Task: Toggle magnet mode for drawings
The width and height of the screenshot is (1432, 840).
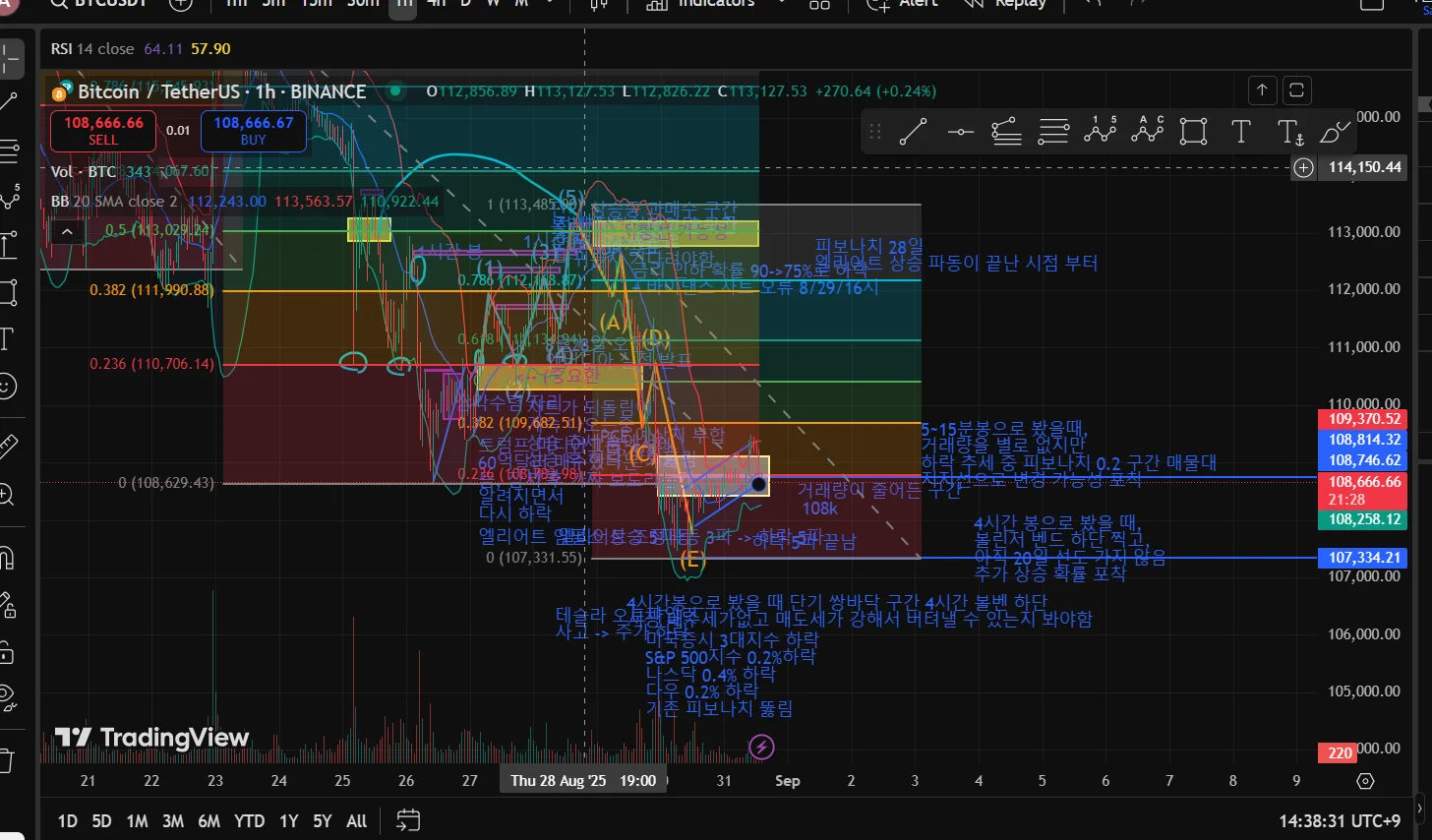Action: pyautogui.click(x=7, y=558)
